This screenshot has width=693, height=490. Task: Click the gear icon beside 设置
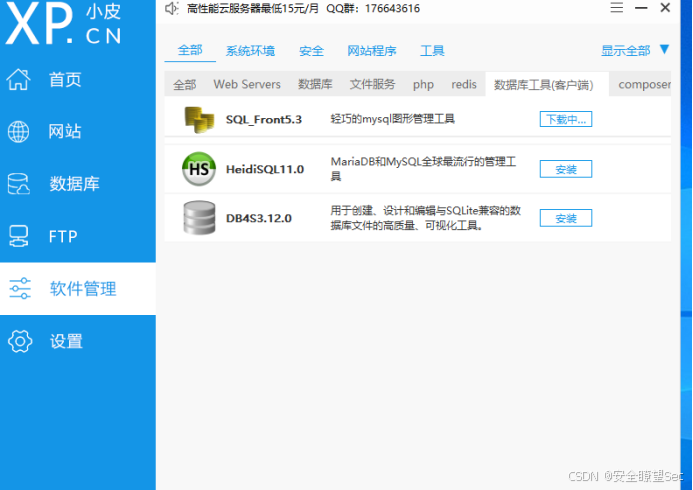pos(20,341)
